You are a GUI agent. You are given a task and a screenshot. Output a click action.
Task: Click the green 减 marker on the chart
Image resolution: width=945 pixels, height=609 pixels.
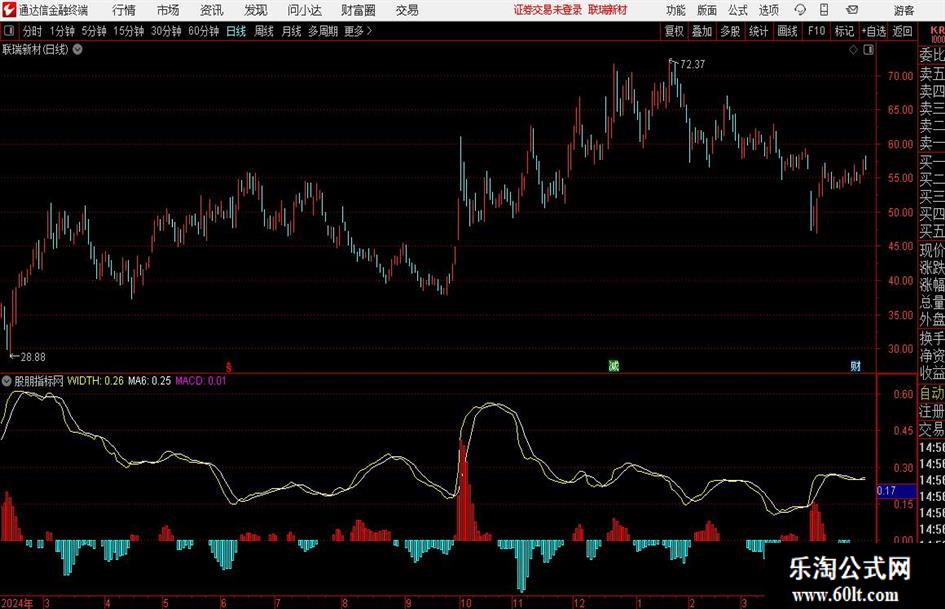coord(614,365)
